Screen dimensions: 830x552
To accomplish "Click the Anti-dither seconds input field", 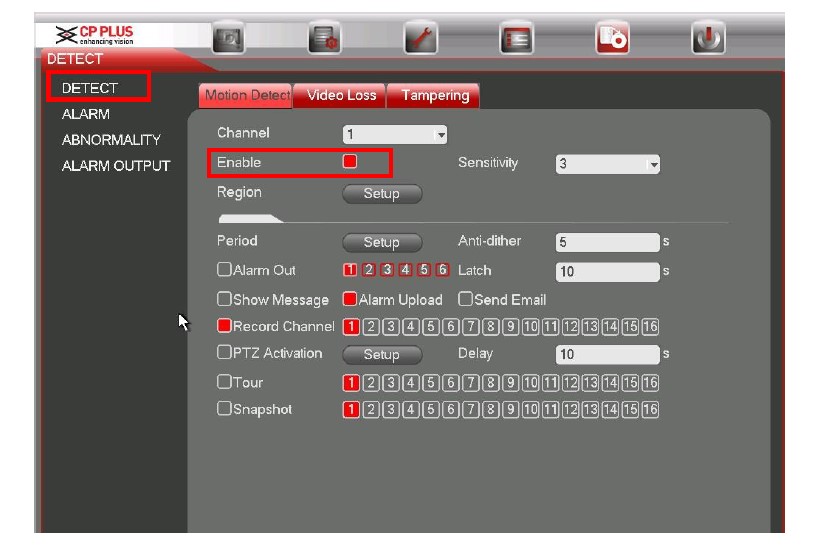I will (x=607, y=242).
